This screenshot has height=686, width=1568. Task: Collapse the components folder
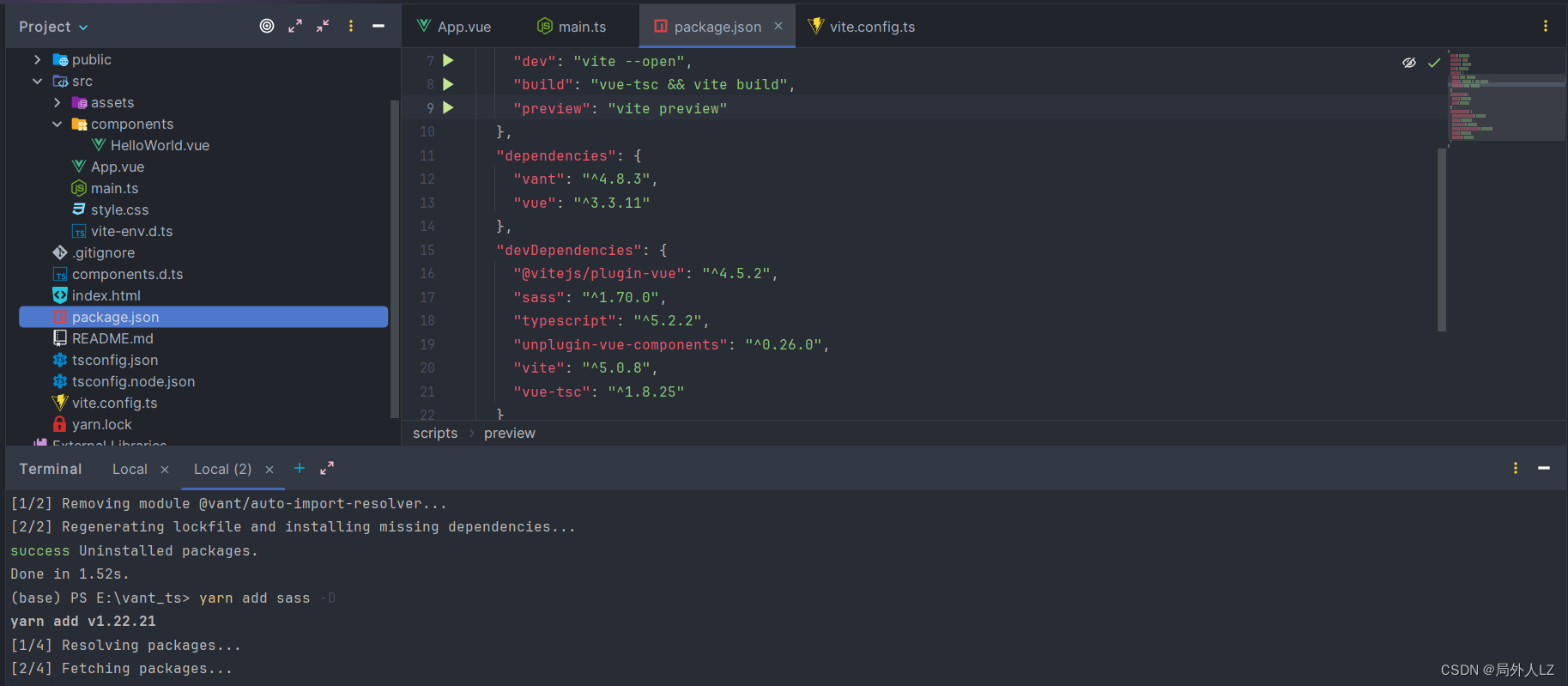[x=57, y=124]
